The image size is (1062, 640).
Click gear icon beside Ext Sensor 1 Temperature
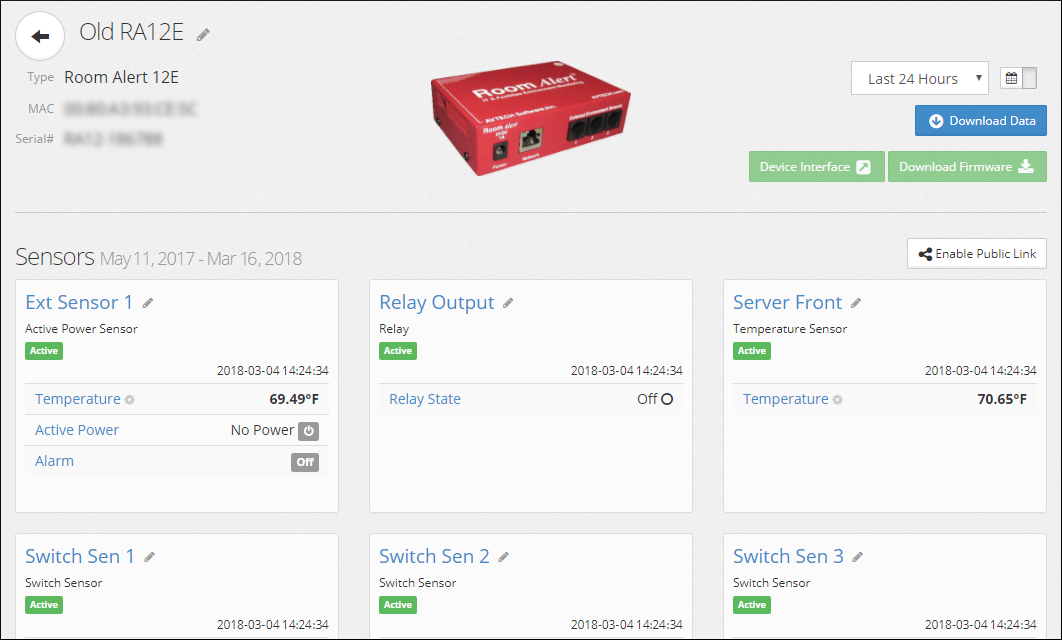point(129,400)
